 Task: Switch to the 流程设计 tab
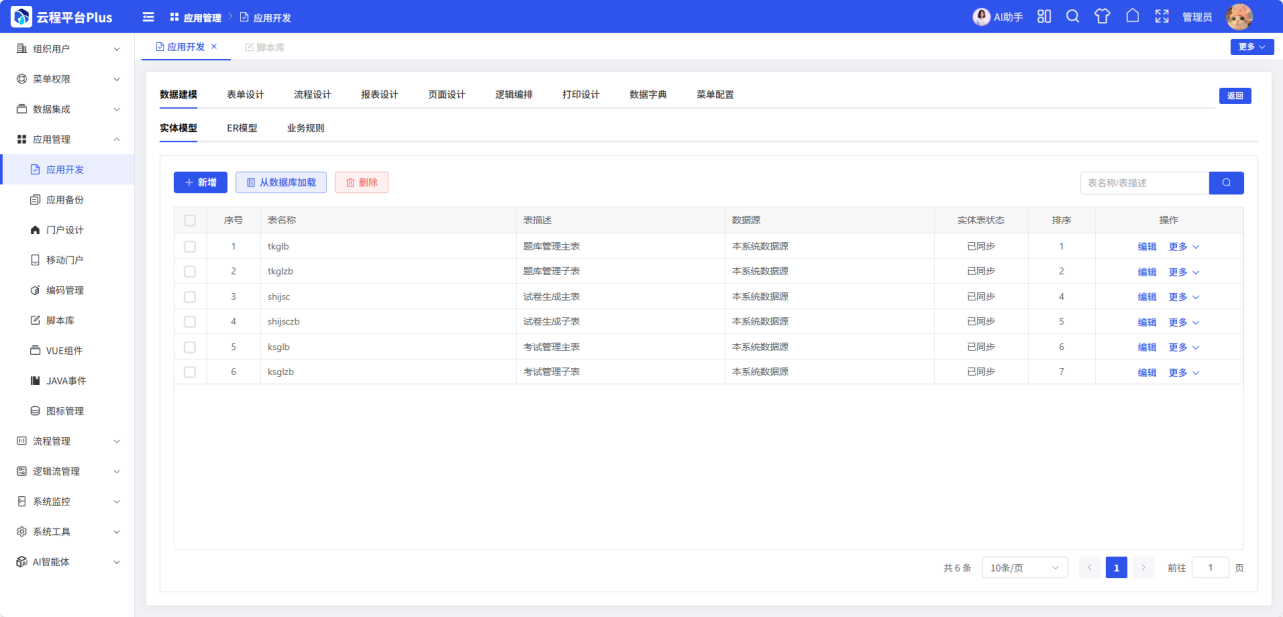312,95
